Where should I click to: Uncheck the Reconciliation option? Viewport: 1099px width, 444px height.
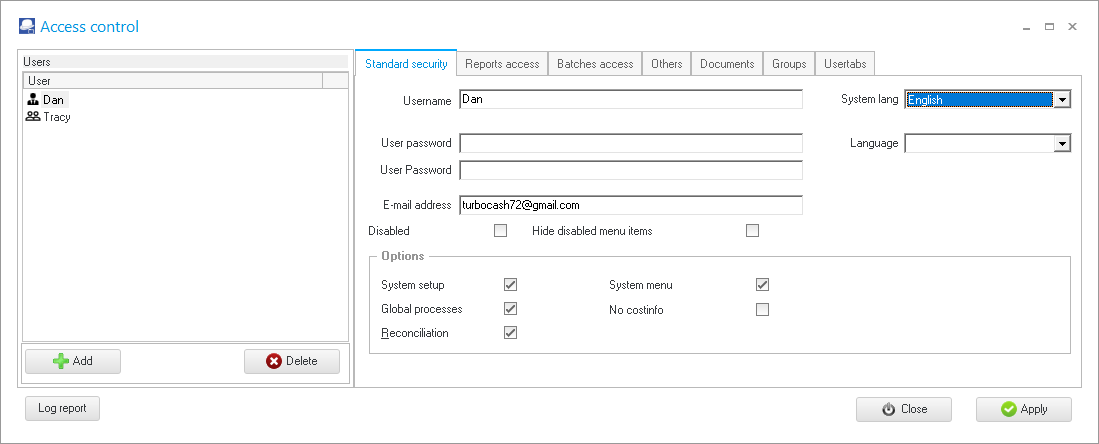click(x=510, y=332)
